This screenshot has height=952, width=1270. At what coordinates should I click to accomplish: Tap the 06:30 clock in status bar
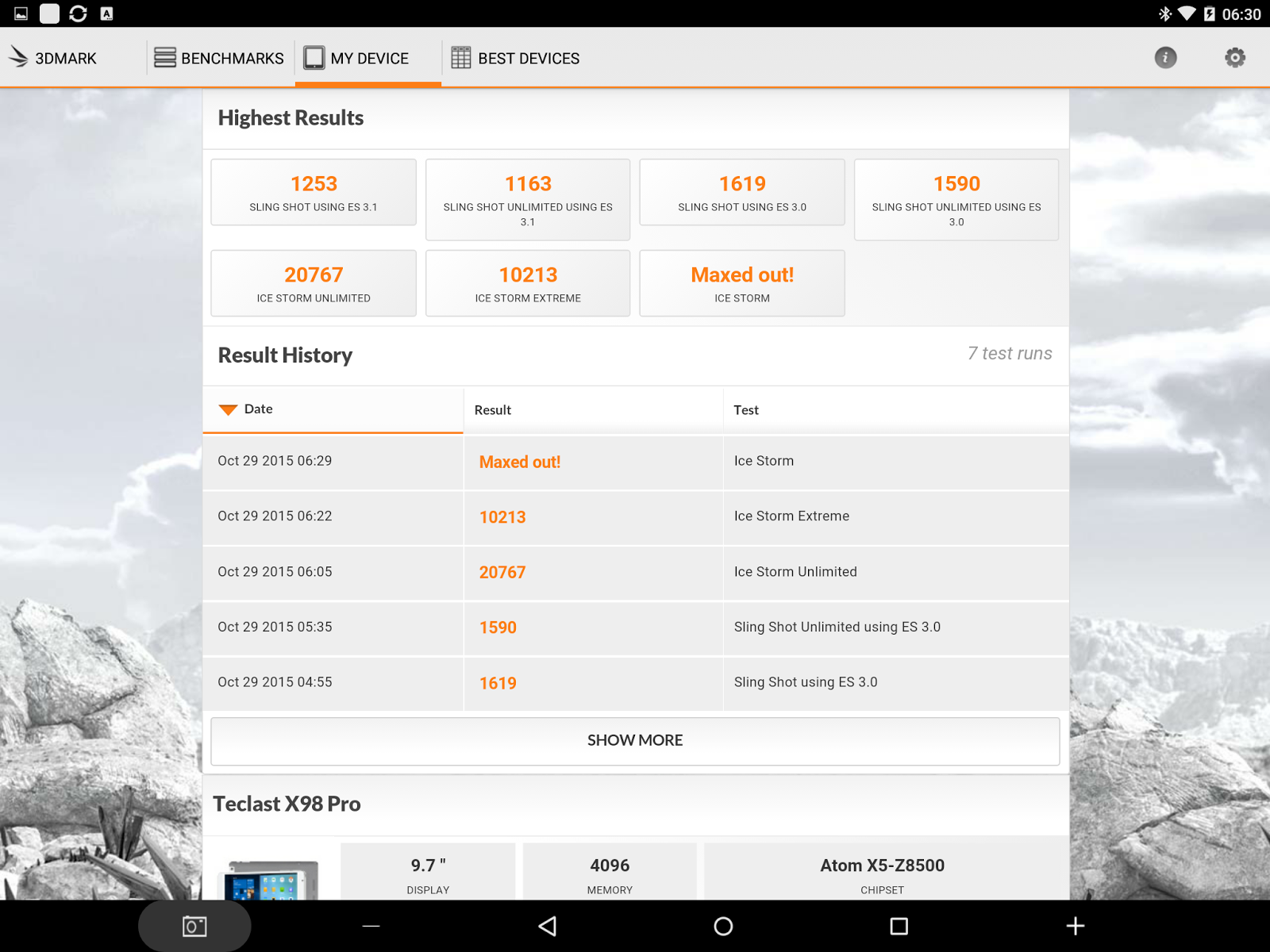pyautogui.click(x=1241, y=14)
